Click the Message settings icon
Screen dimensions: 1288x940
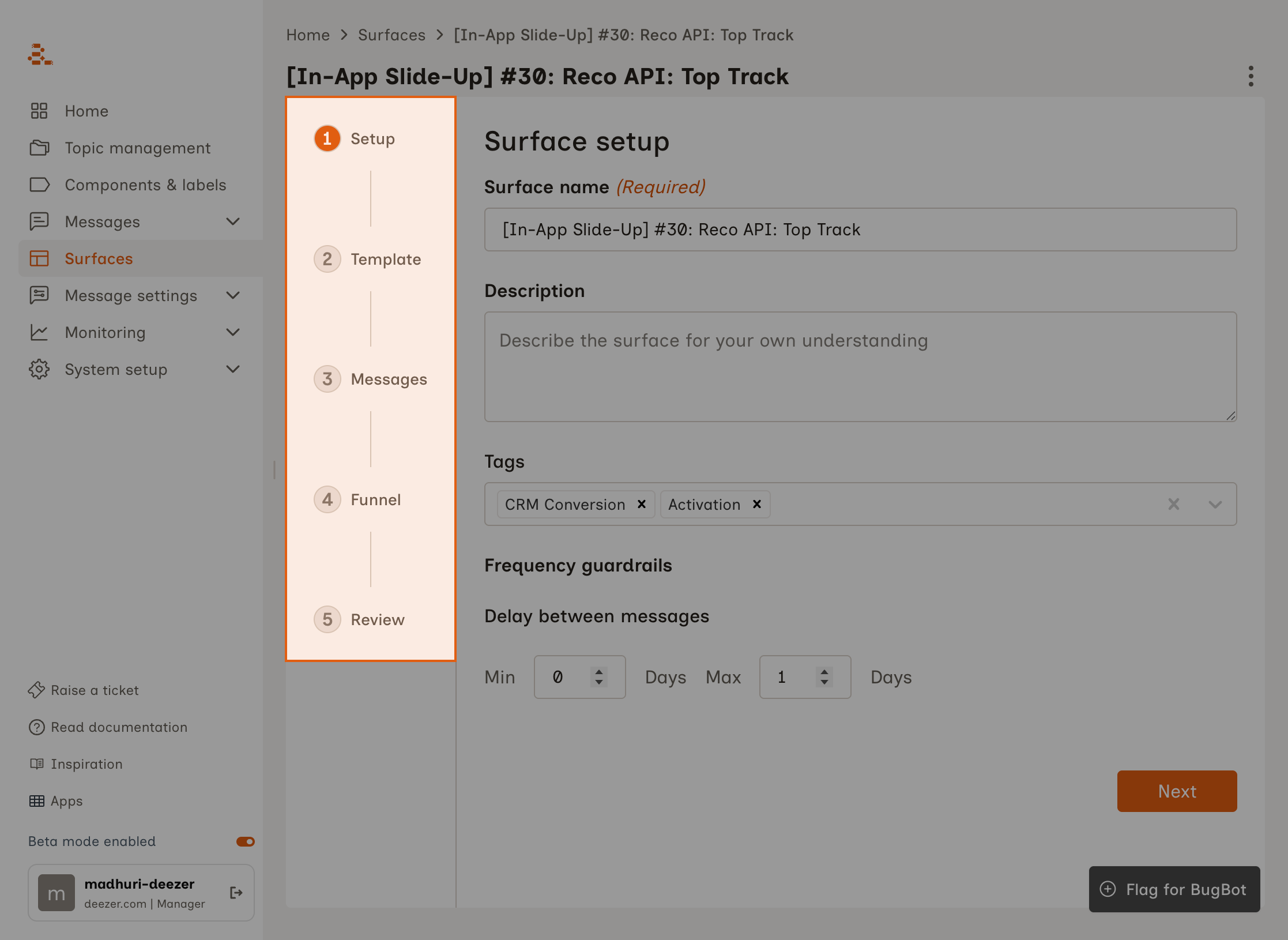tap(39, 295)
